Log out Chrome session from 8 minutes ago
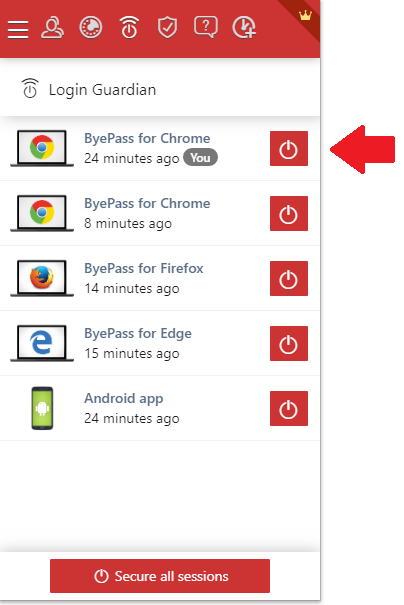Image resolution: width=404 pixels, height=605 pixels. [289, 213]
